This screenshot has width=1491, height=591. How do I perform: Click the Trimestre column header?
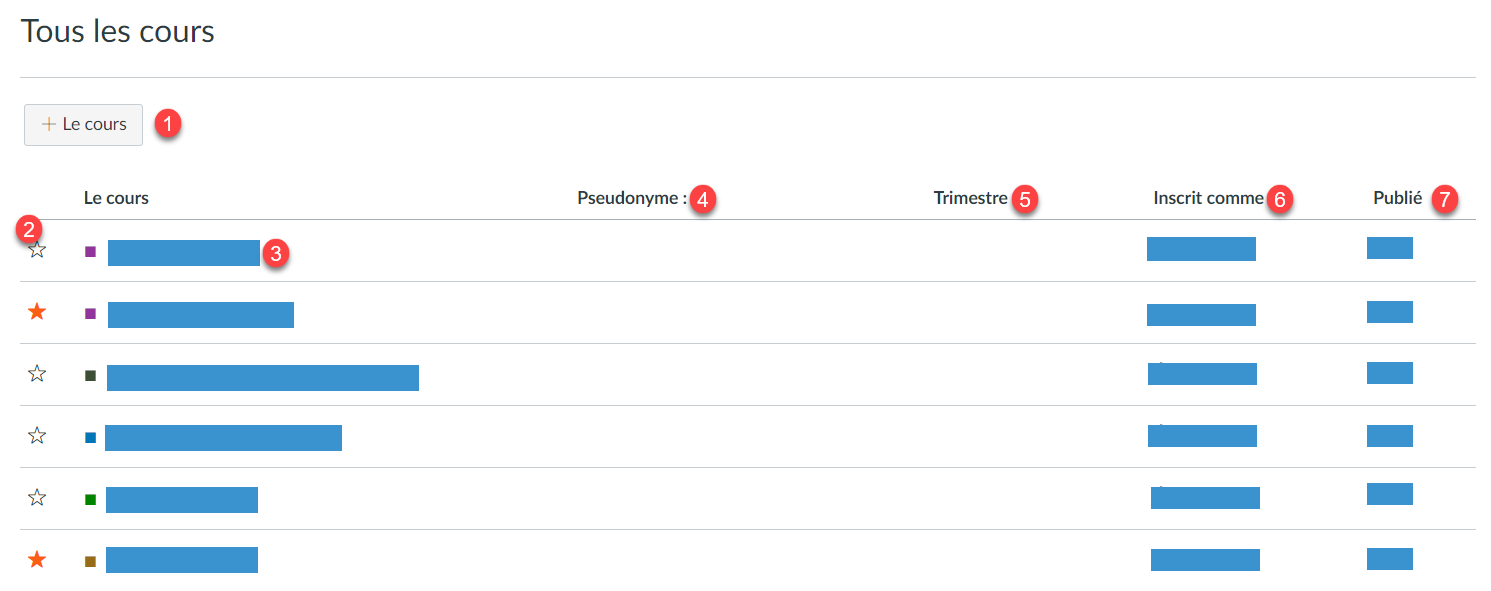coord(971,198)
